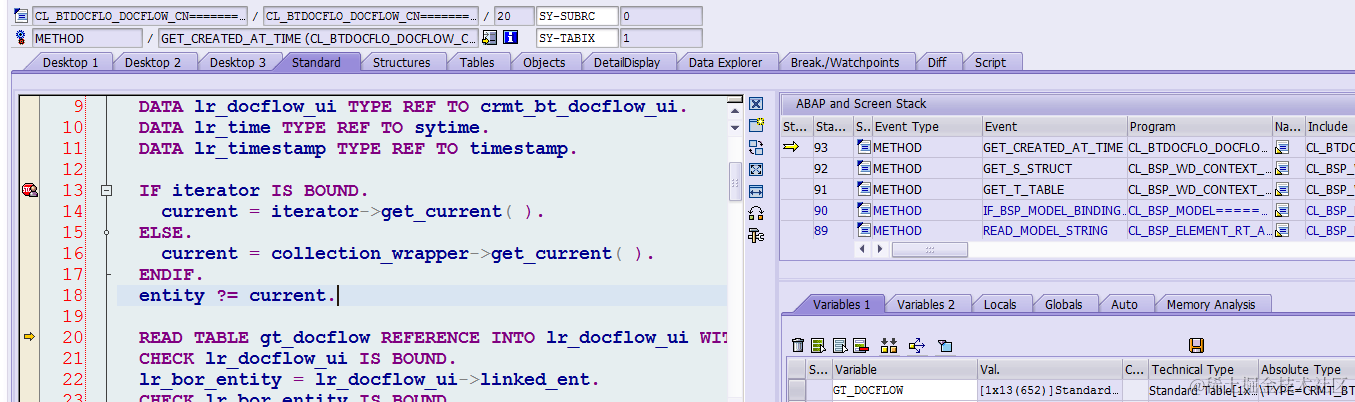This screenshot has height=402, width=1355.
Task: Click the orange save diskette icon
Action: coord(1196,345)
